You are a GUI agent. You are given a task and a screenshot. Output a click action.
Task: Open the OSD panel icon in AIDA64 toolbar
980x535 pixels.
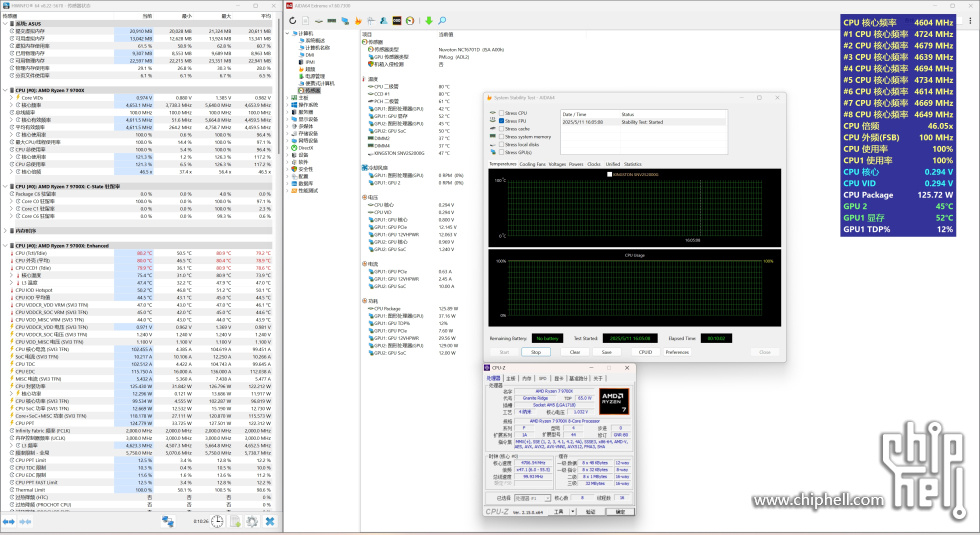pos(397,21)
